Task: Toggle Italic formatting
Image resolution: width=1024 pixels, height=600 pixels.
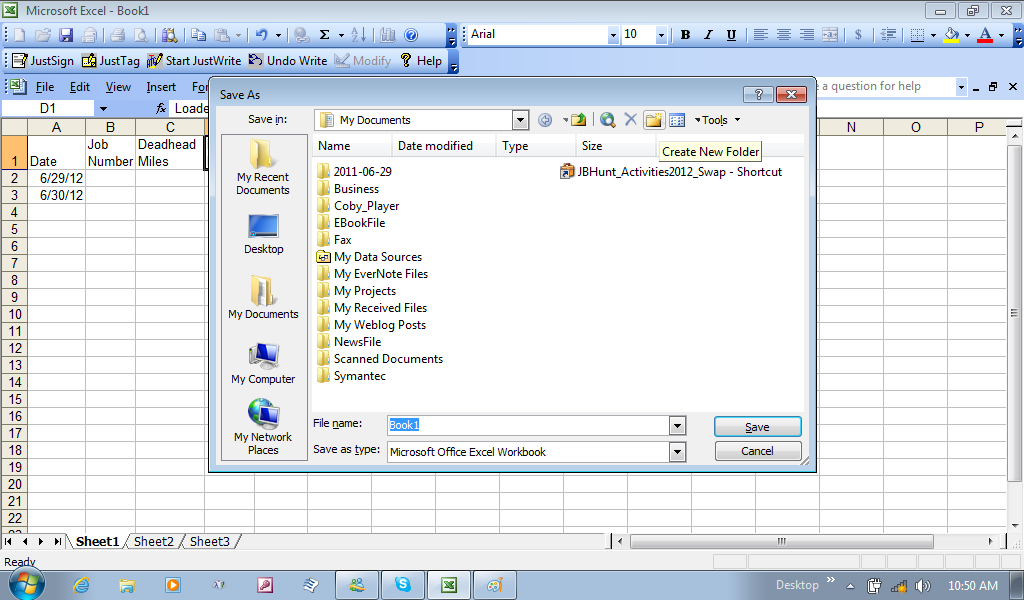Action: [708, 35]
